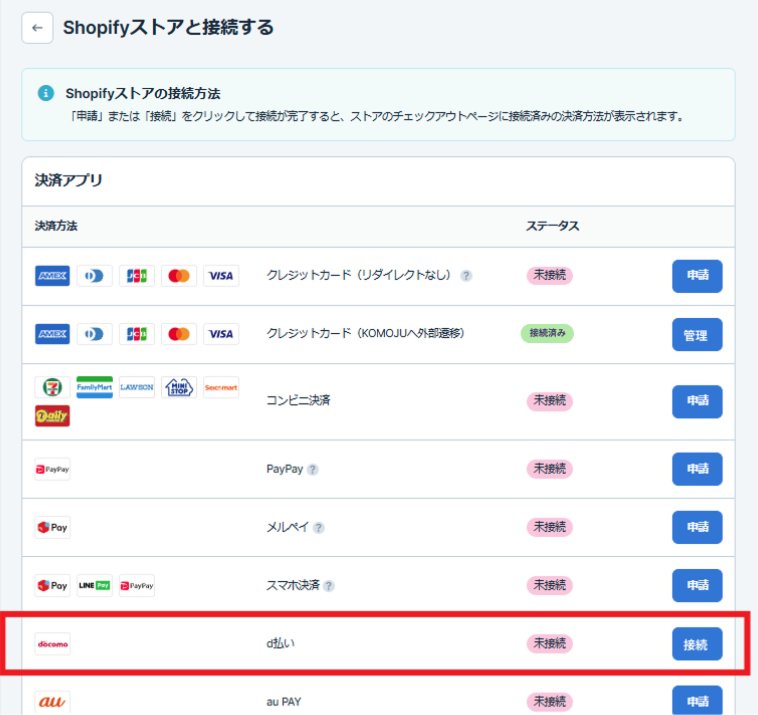758x715 pixels.
Task: Click the question mark next to スマホ決済
Action: click(329, 586)
